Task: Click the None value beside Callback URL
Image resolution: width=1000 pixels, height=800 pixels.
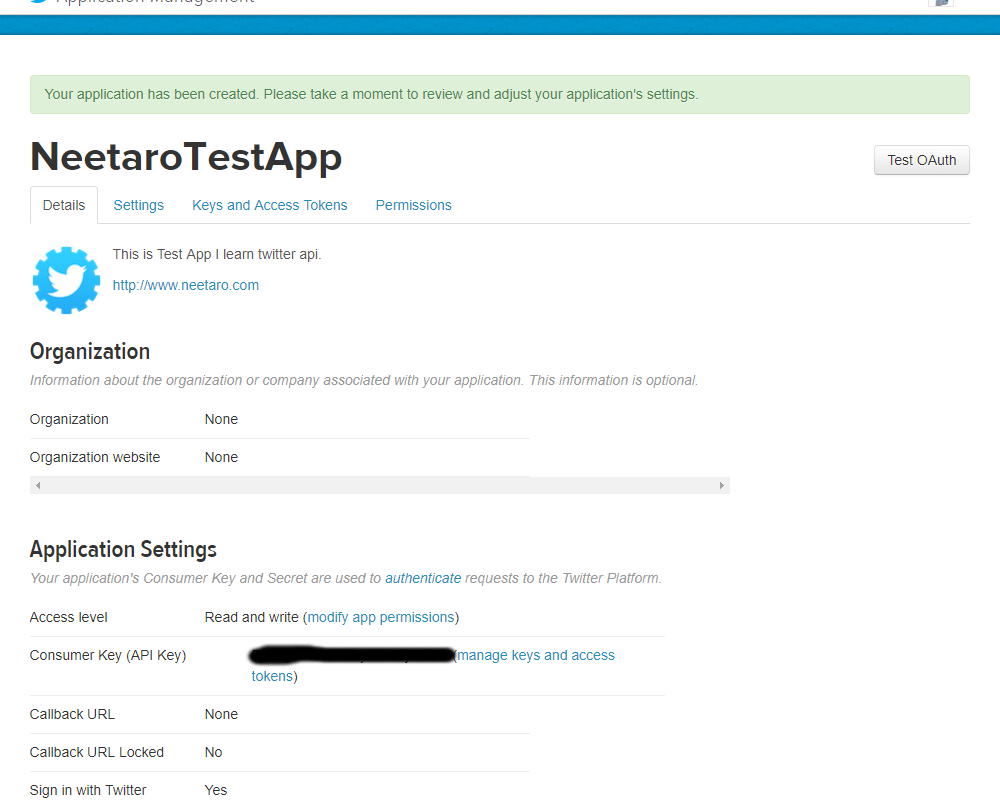Action: pyautogui.click(x=221, y=714)
